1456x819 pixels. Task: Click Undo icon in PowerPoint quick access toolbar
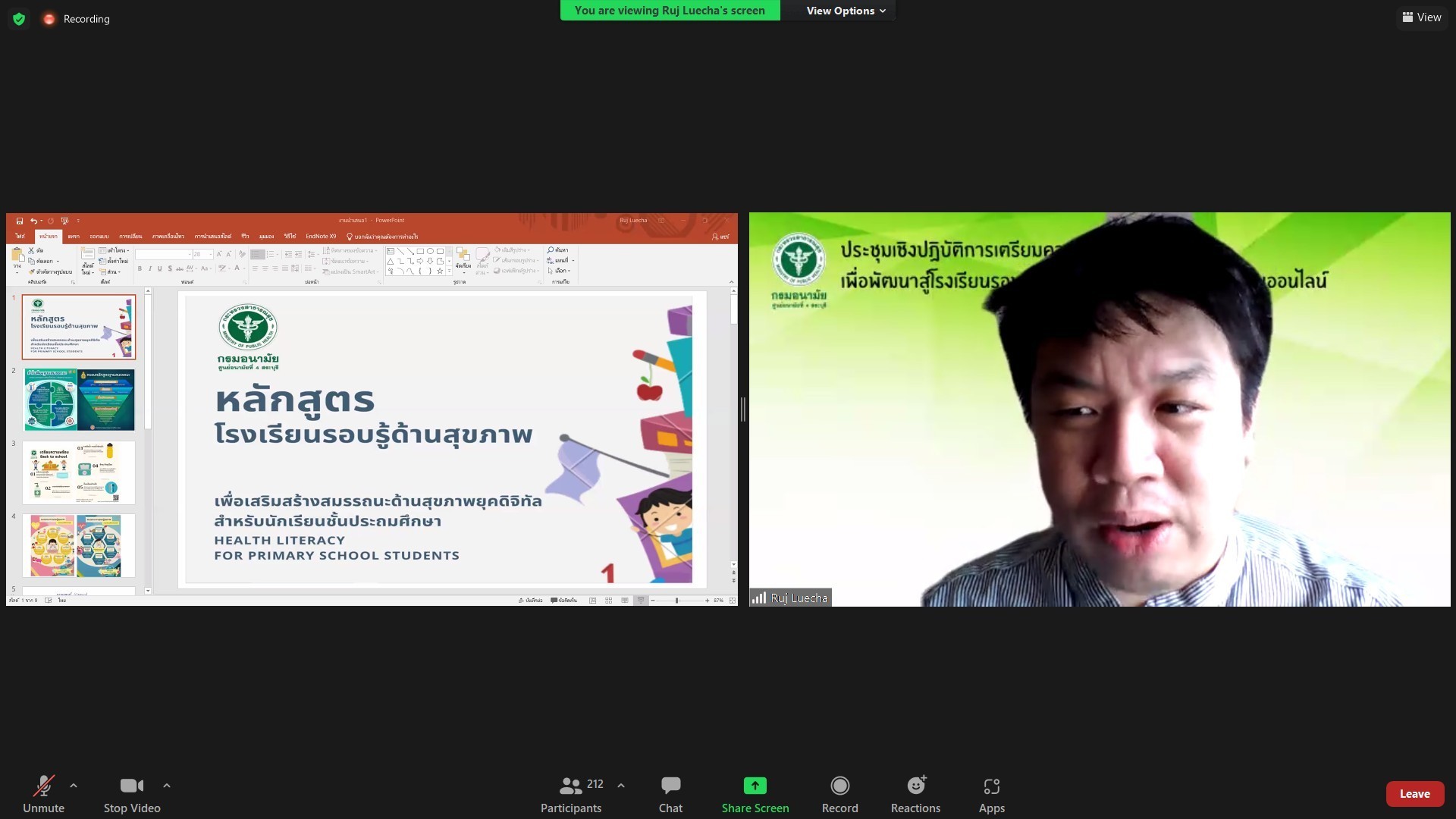[33, 221]
